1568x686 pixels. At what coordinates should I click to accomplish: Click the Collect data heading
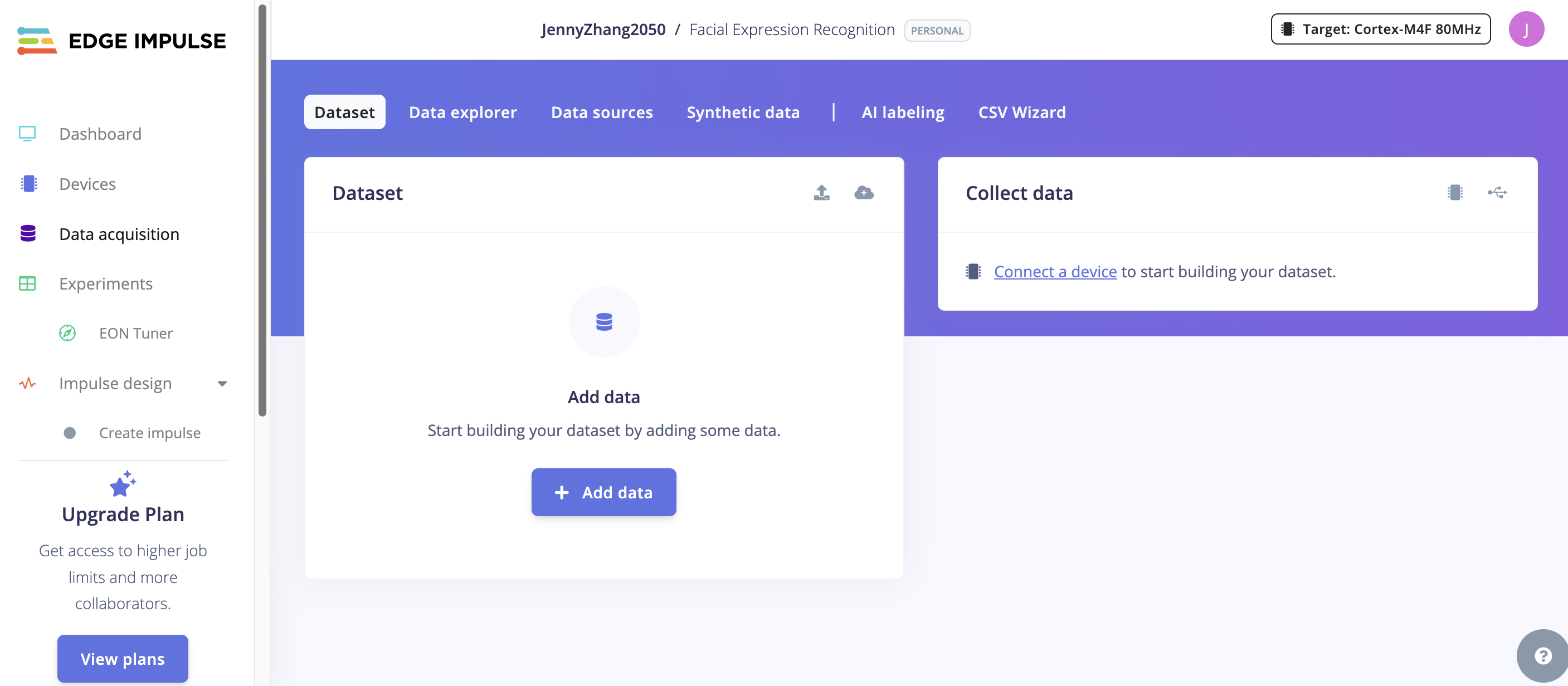[1019, 193]
